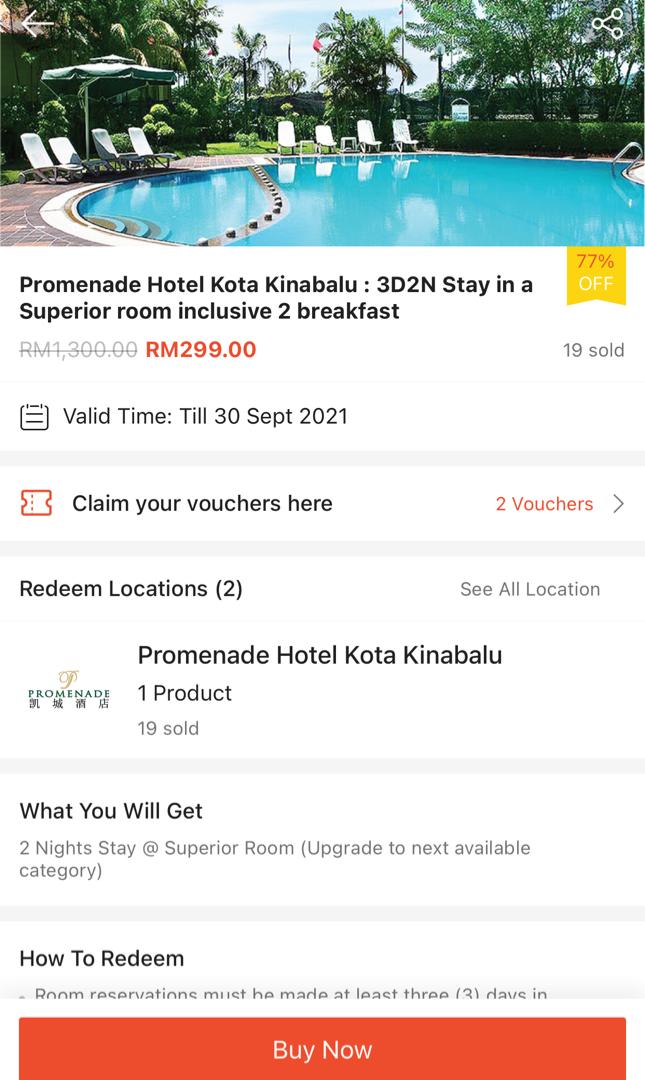Select Promenade Hotel Kota Kinabalu location

click(x=320, y=655)
